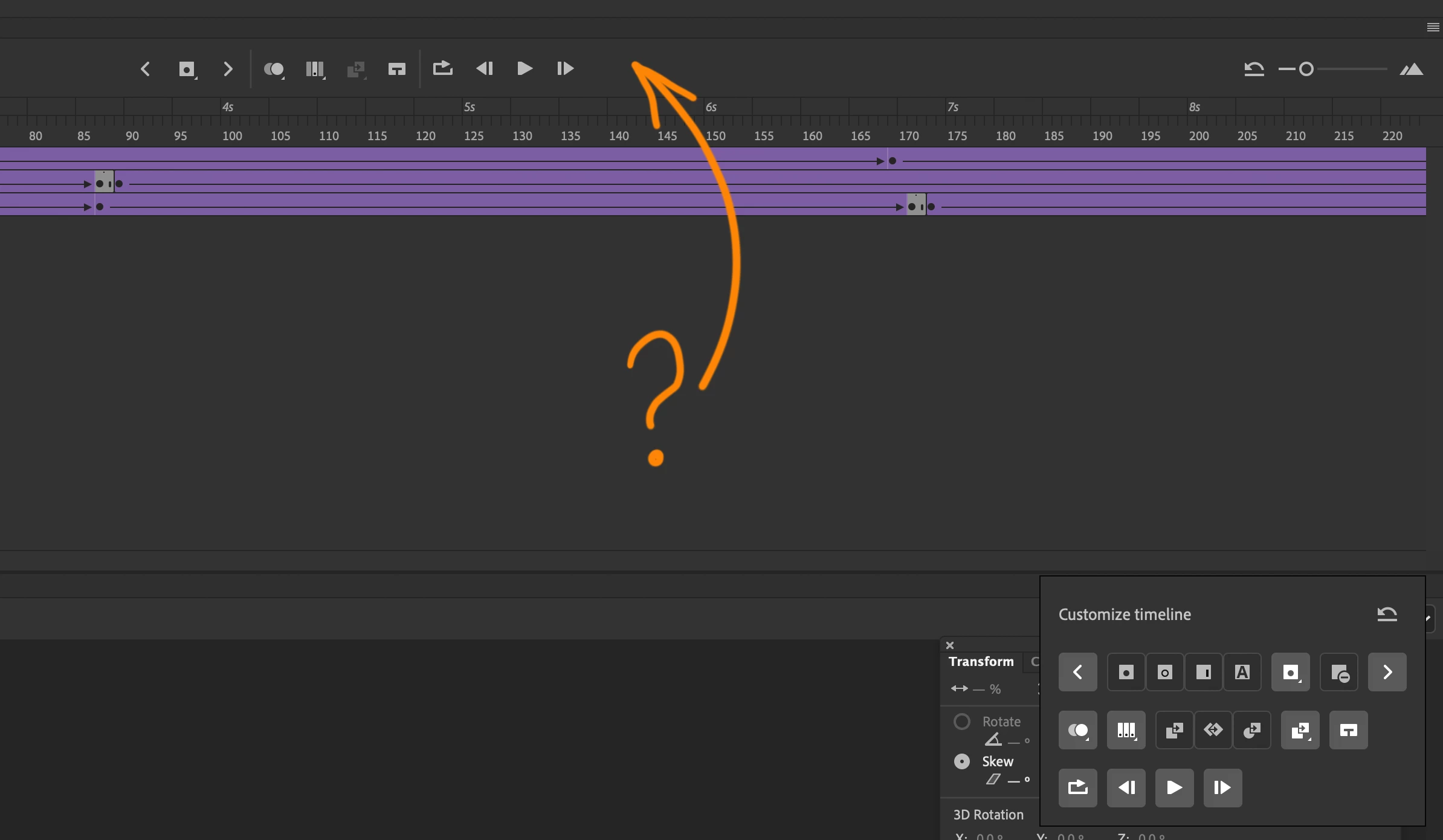Enable Auto Keyframe 'A' icon in Customize panel
The height and width of the screenshot is (840, 1443).
pyautogui.click(x=1242, y=672)
